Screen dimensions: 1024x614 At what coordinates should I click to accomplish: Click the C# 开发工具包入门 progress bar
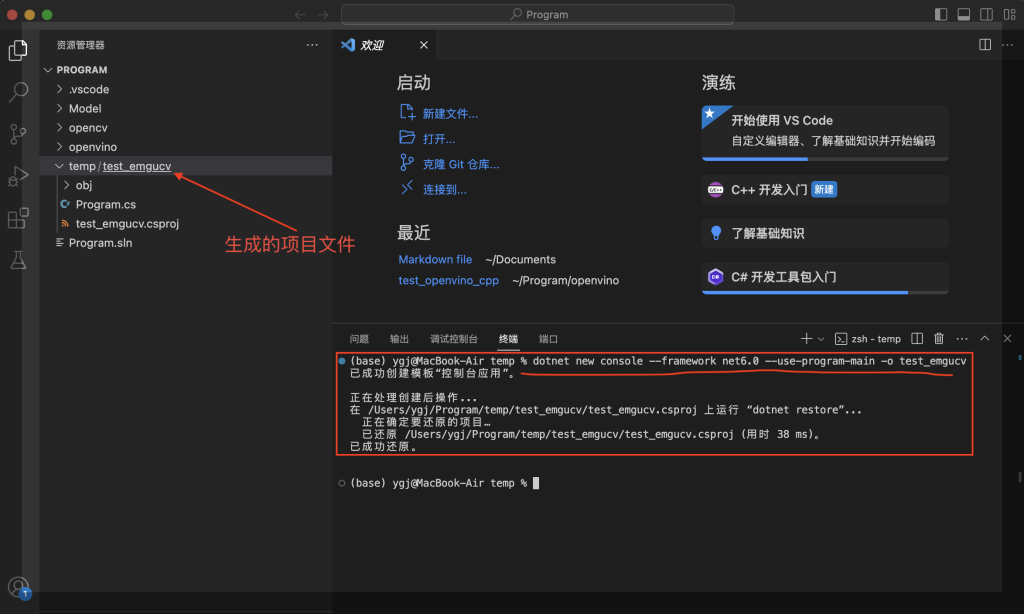[x=824, y=291]
